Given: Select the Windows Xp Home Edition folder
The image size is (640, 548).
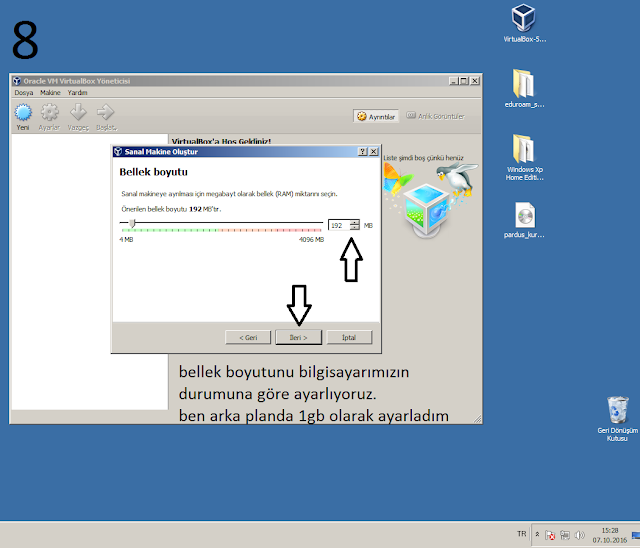Looking at the screenshot, I should pos(524,157).
